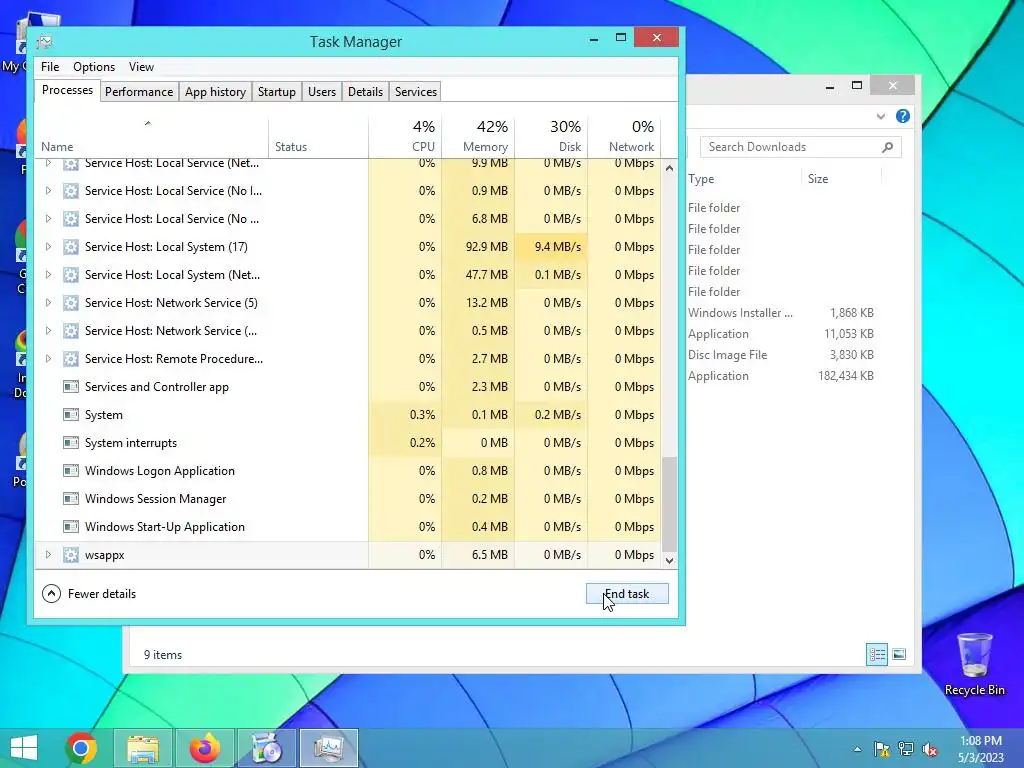Expand the wsappx process group
The width and height of the screenshot is (1024, 768).
click(x=48, y=555)
